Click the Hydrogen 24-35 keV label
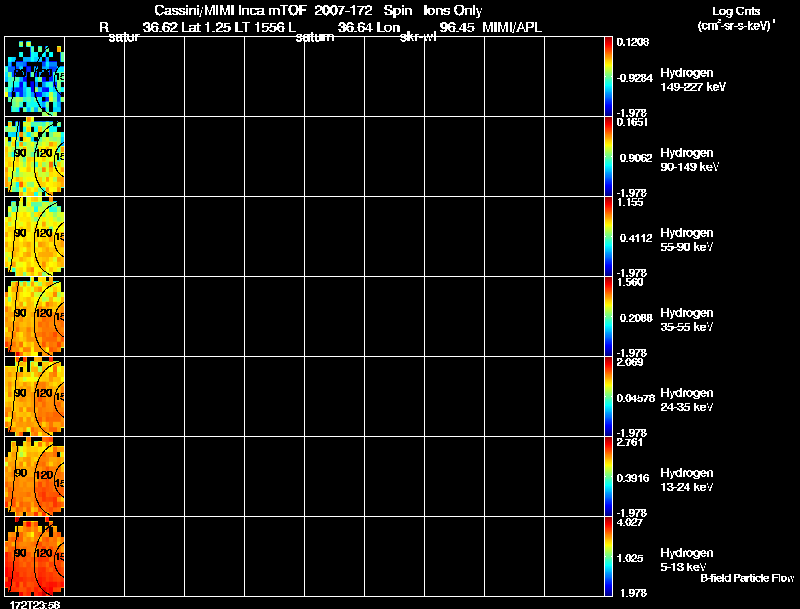This screenshot has width=800, height=609. tap(687, 400)
